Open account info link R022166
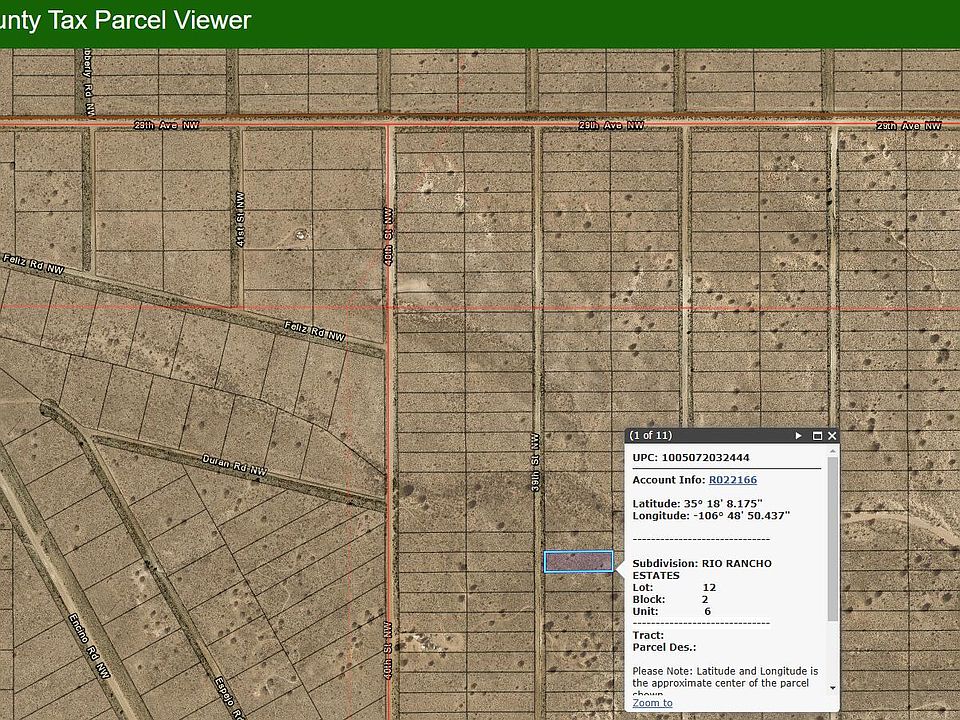Image resolution: width=960 pixels, height=720 pixels. (732, 480)
